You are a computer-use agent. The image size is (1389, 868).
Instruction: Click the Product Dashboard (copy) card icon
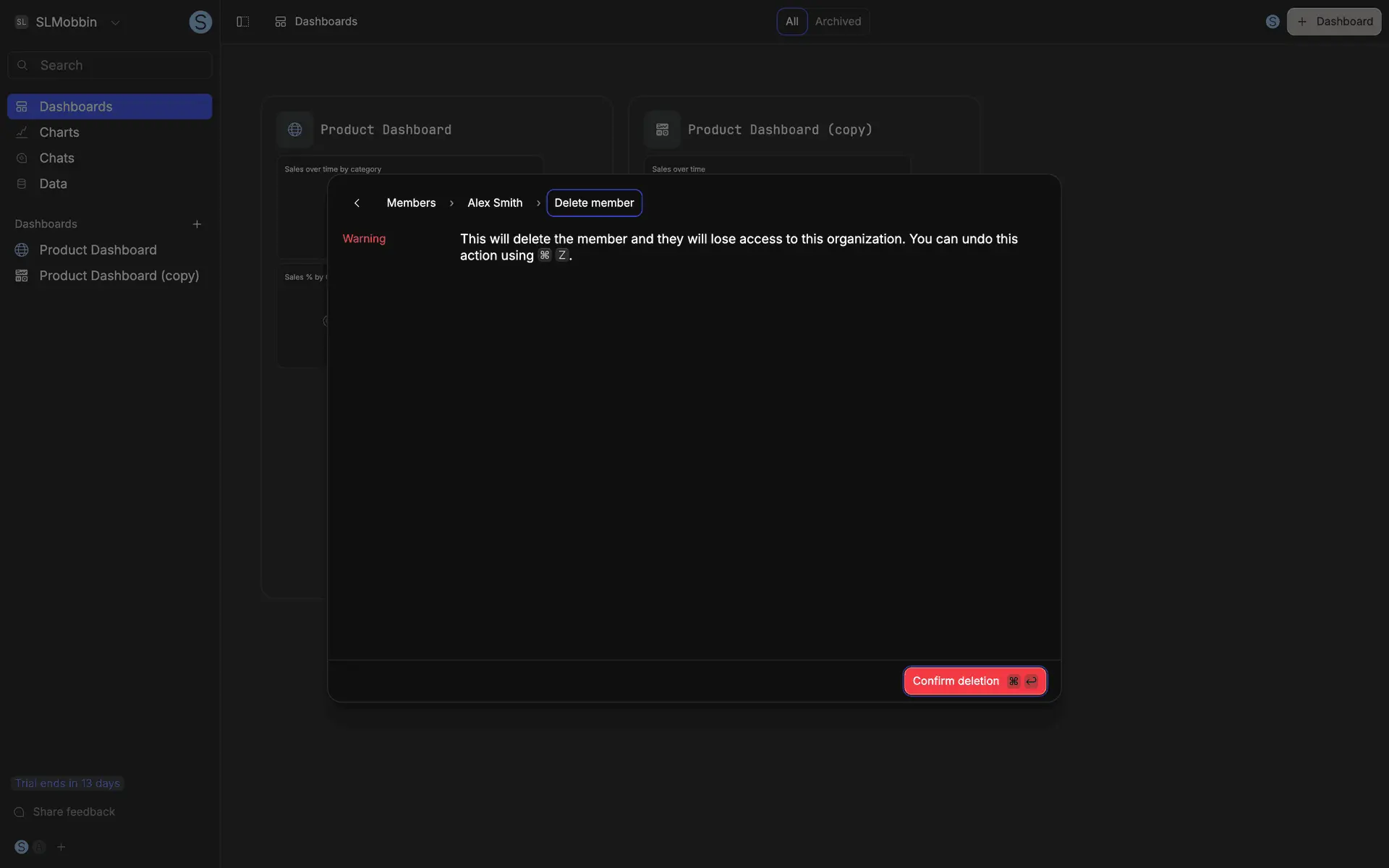pyautogui.click(x=662, y=129)
